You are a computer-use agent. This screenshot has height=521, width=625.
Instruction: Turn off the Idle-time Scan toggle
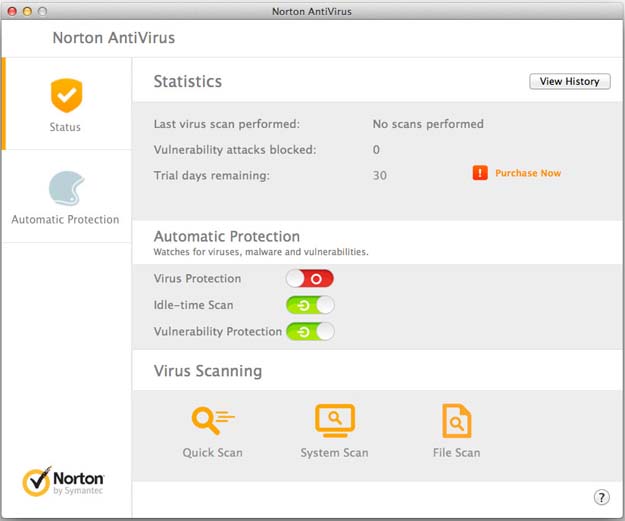[310, 305]
